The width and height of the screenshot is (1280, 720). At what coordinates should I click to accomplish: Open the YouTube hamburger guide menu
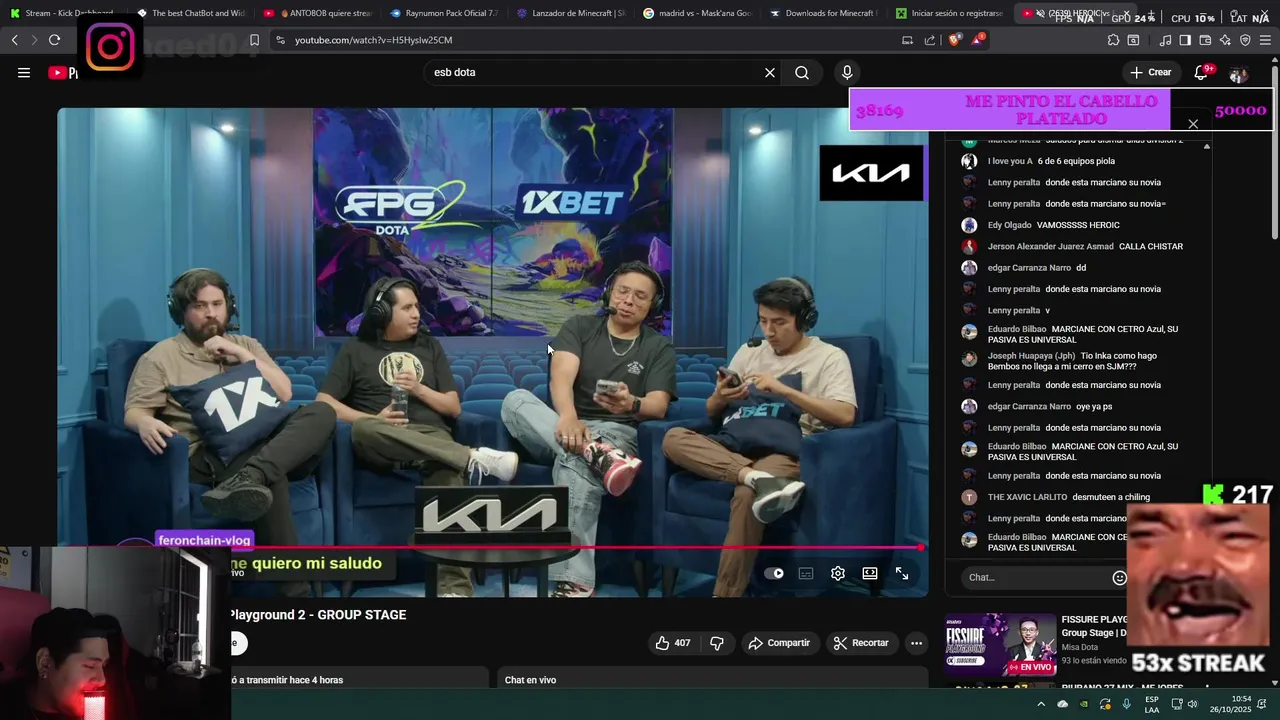click(24, 72)
